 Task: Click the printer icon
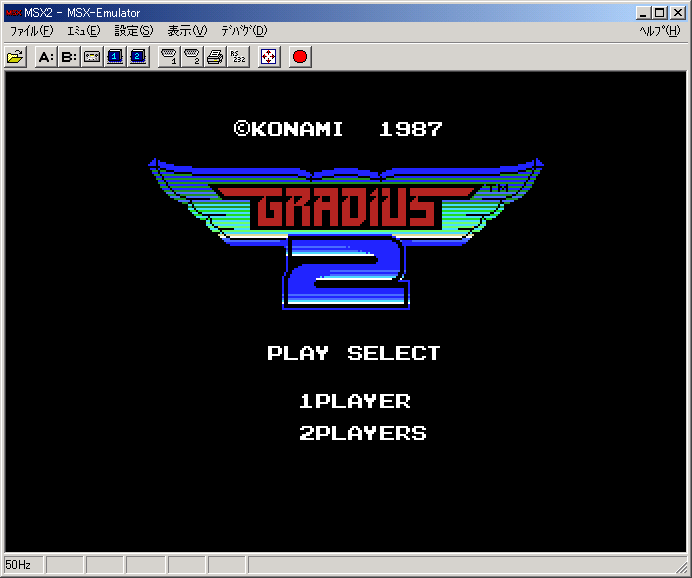[215, 57]
